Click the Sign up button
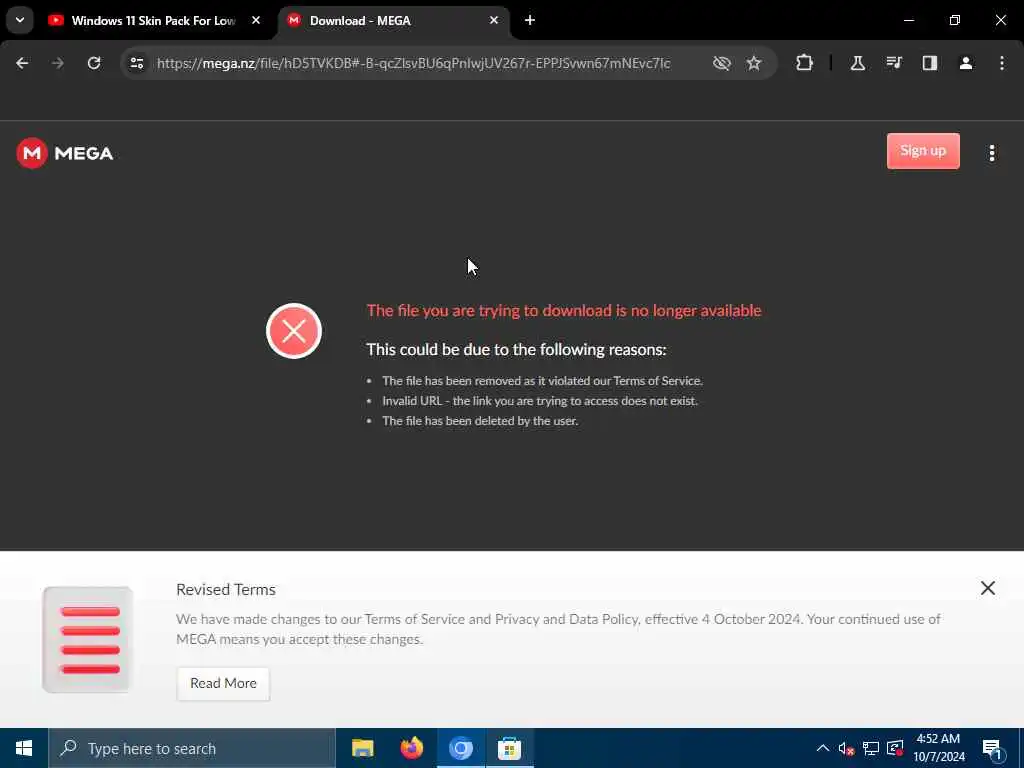The width and height of the screenshot is (1024, 768). point(923,151)
